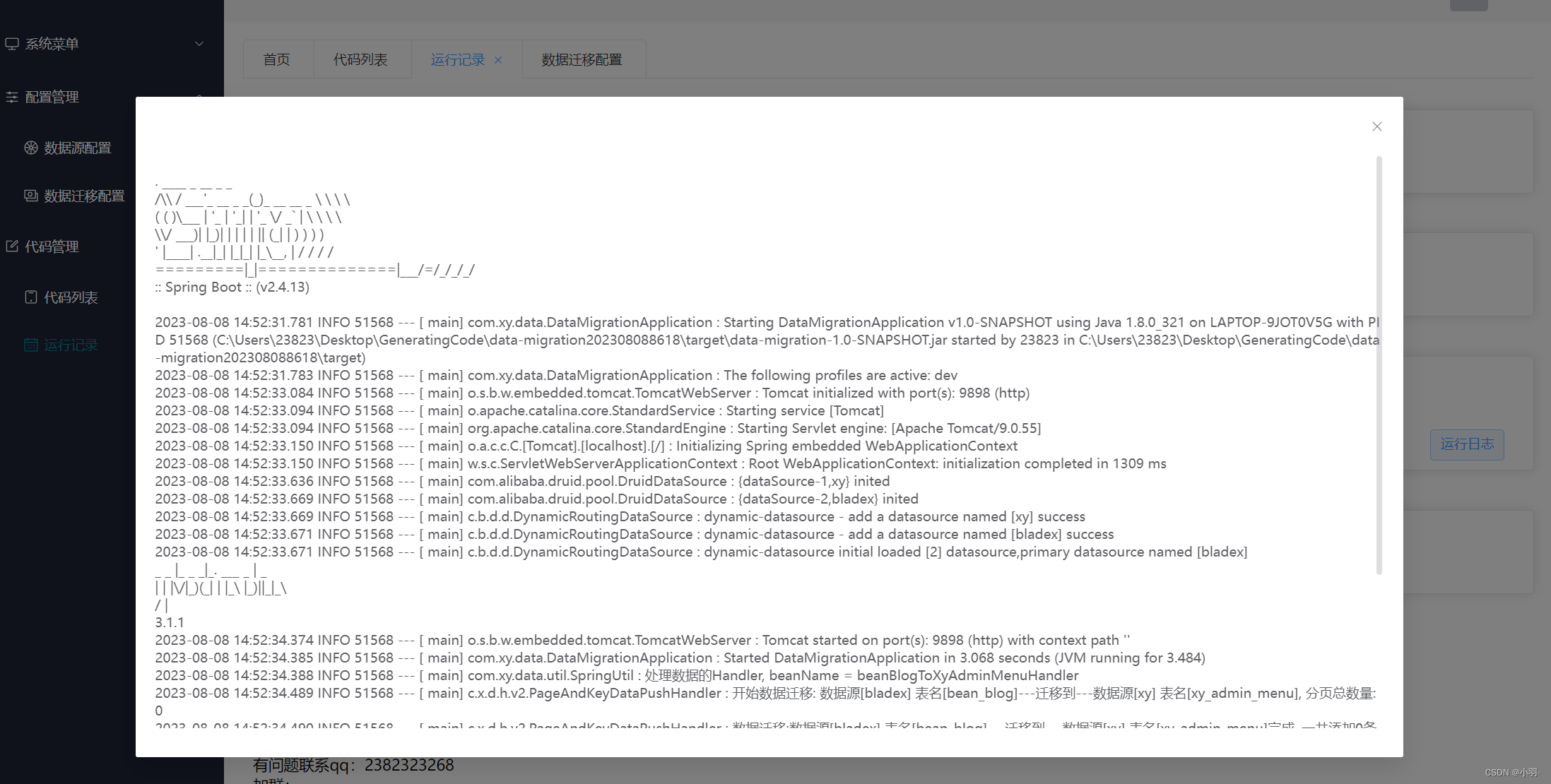The height and width of the screenshot is (784, 1551).
Task: Click the sliders icon beside 配置管理
Action: tap(12, 97)
